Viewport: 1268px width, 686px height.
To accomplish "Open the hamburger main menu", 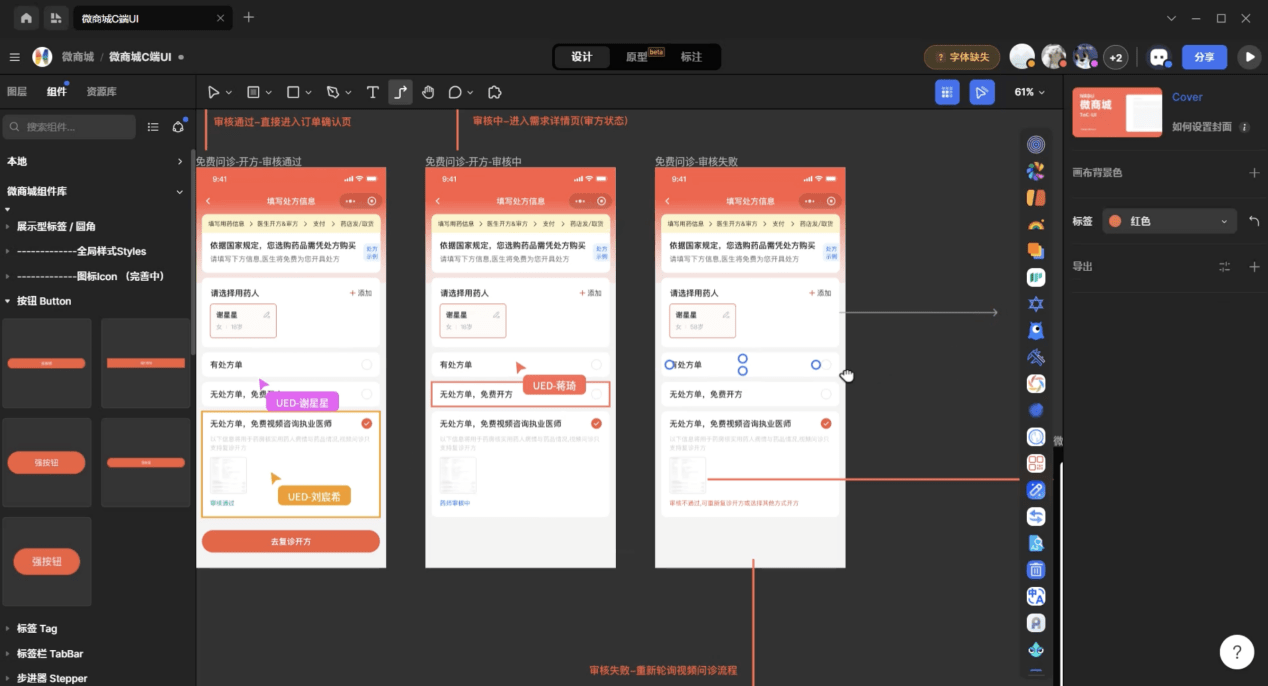I will click(15, 57).
